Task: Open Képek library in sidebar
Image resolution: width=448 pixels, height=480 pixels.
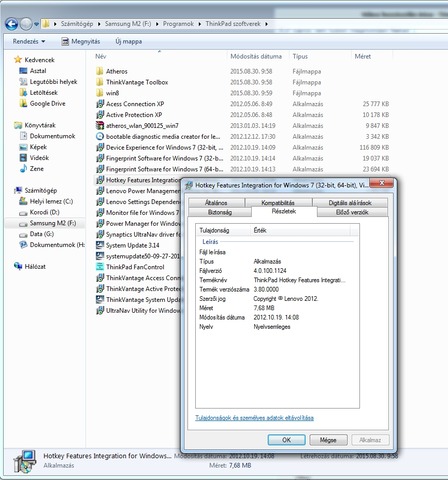Action: [x=38, y=147]
